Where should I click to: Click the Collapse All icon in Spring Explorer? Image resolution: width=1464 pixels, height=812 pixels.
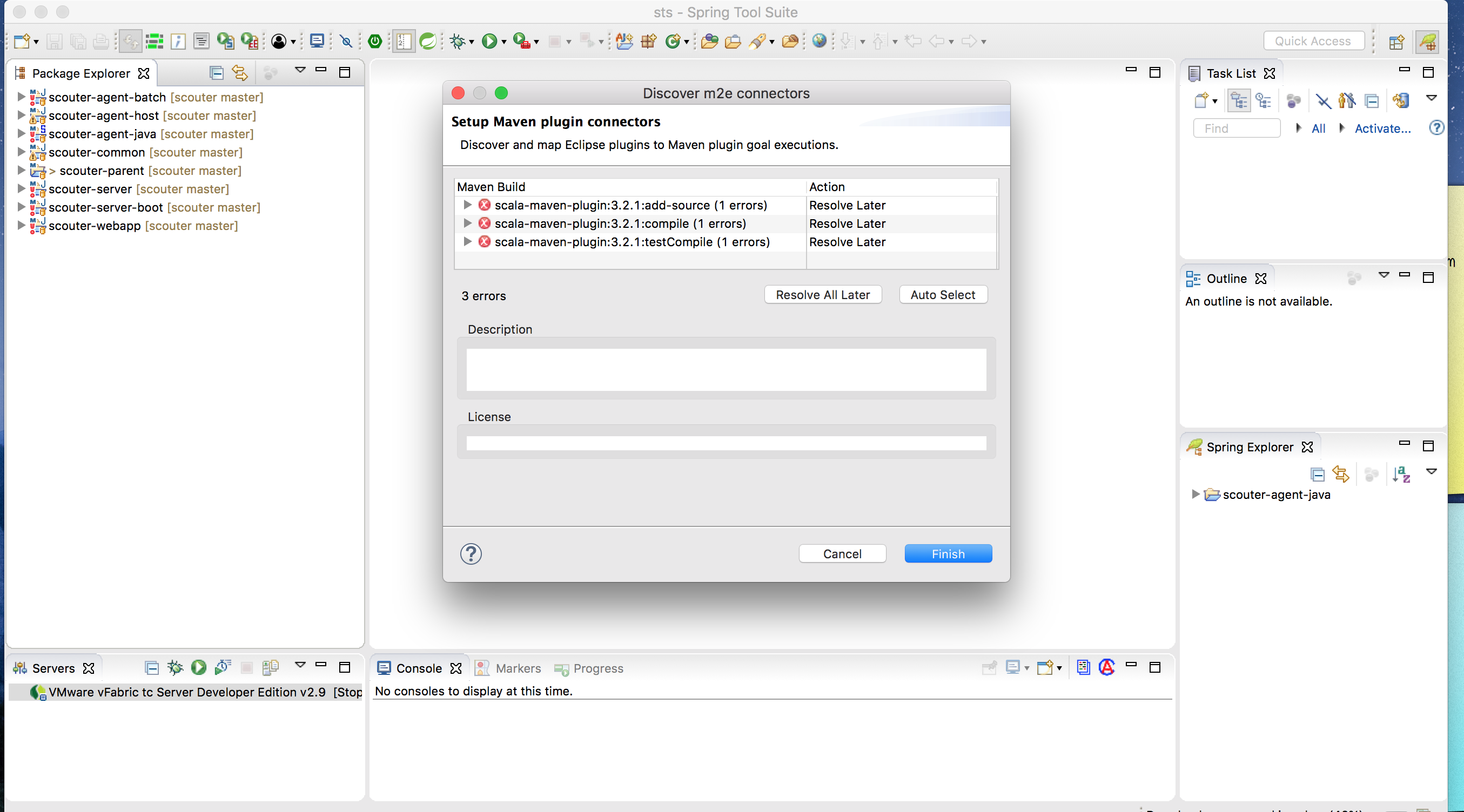pyautogui.click(x=1318, y=474)
